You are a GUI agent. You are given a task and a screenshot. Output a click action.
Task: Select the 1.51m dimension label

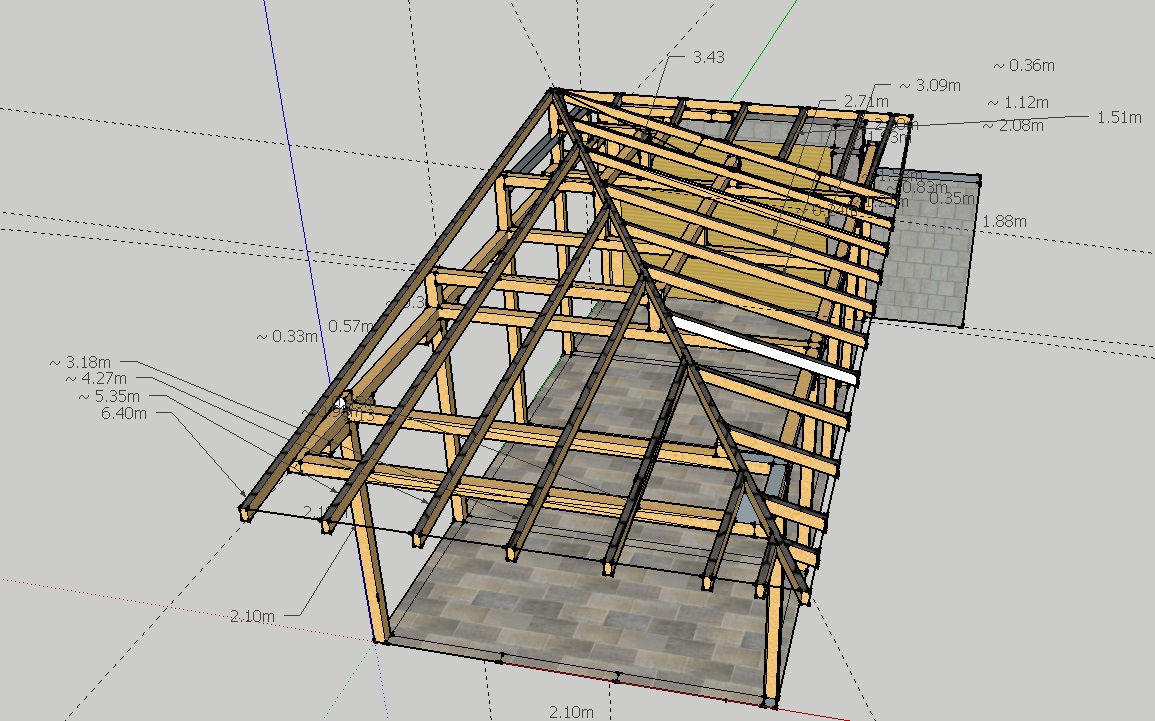pos(1119,117)
